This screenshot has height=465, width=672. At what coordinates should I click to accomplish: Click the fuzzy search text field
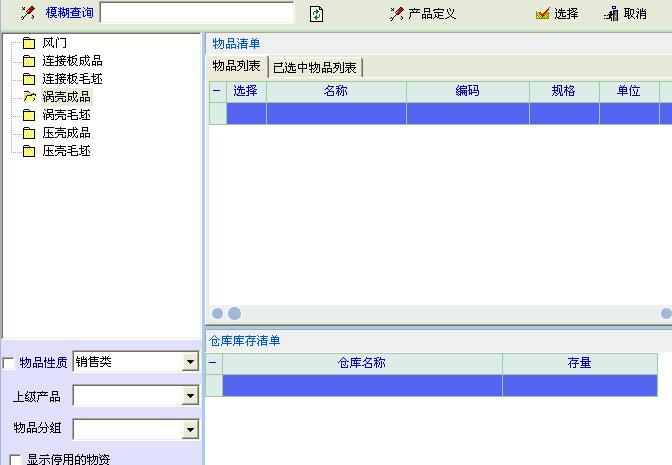click(x=197, y=13)
